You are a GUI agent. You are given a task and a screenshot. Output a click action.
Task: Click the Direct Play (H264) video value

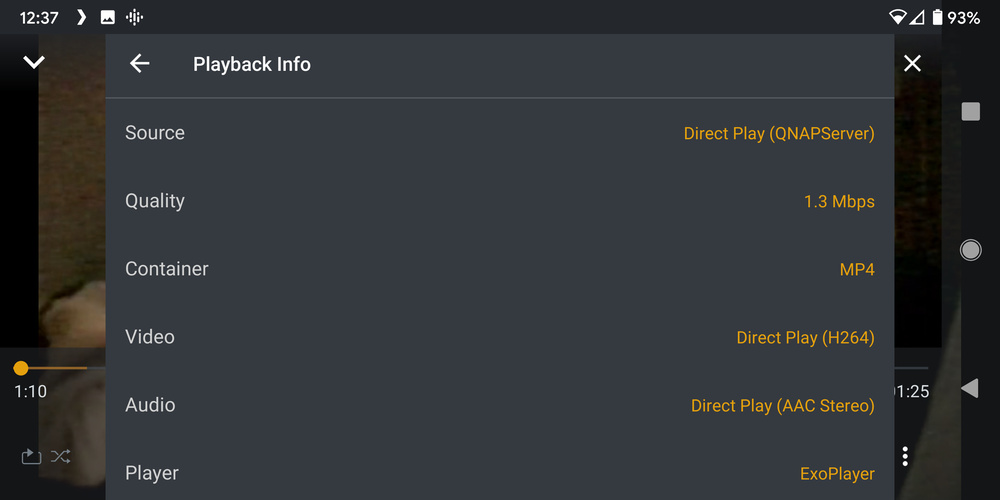pos(805,338)
